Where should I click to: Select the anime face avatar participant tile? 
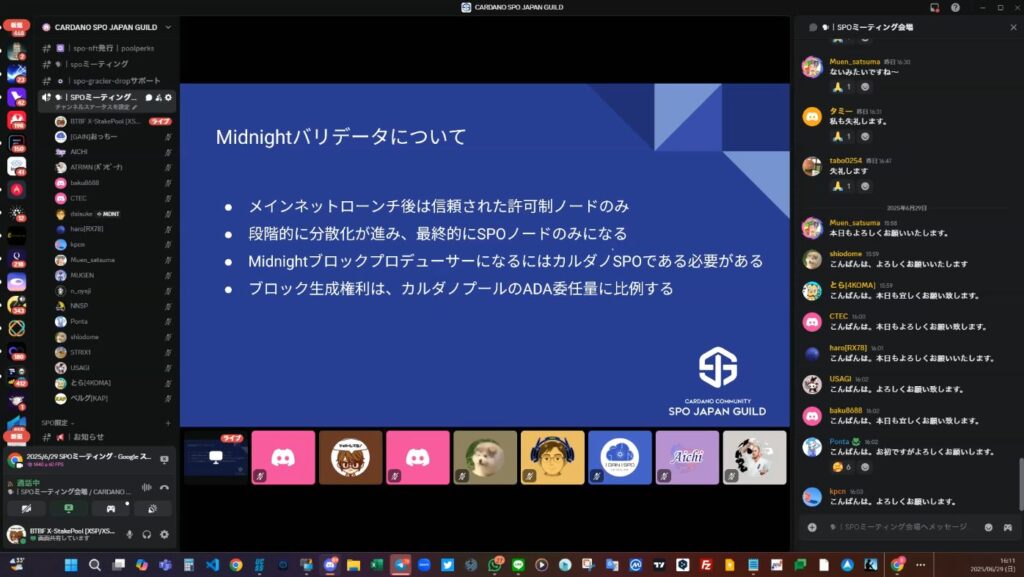pyautogui.click(x=351, y=458)
